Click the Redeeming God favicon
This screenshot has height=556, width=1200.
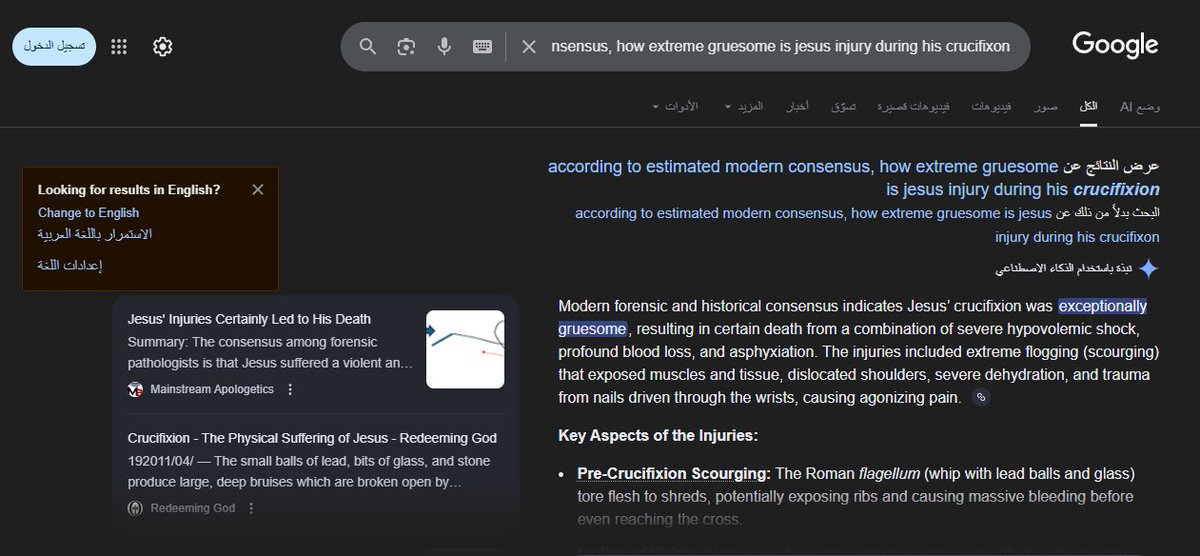(136, 508)
